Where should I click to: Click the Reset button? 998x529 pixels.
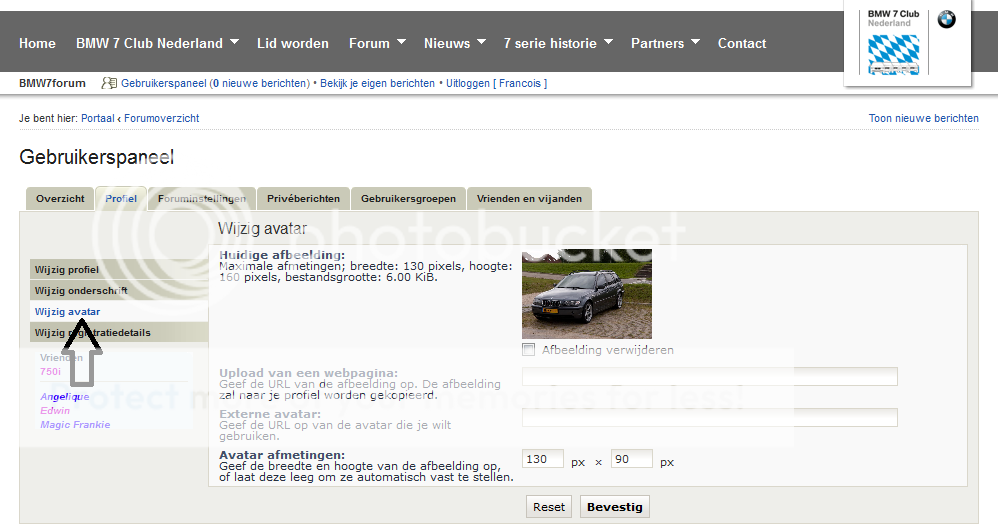point(549,507)
